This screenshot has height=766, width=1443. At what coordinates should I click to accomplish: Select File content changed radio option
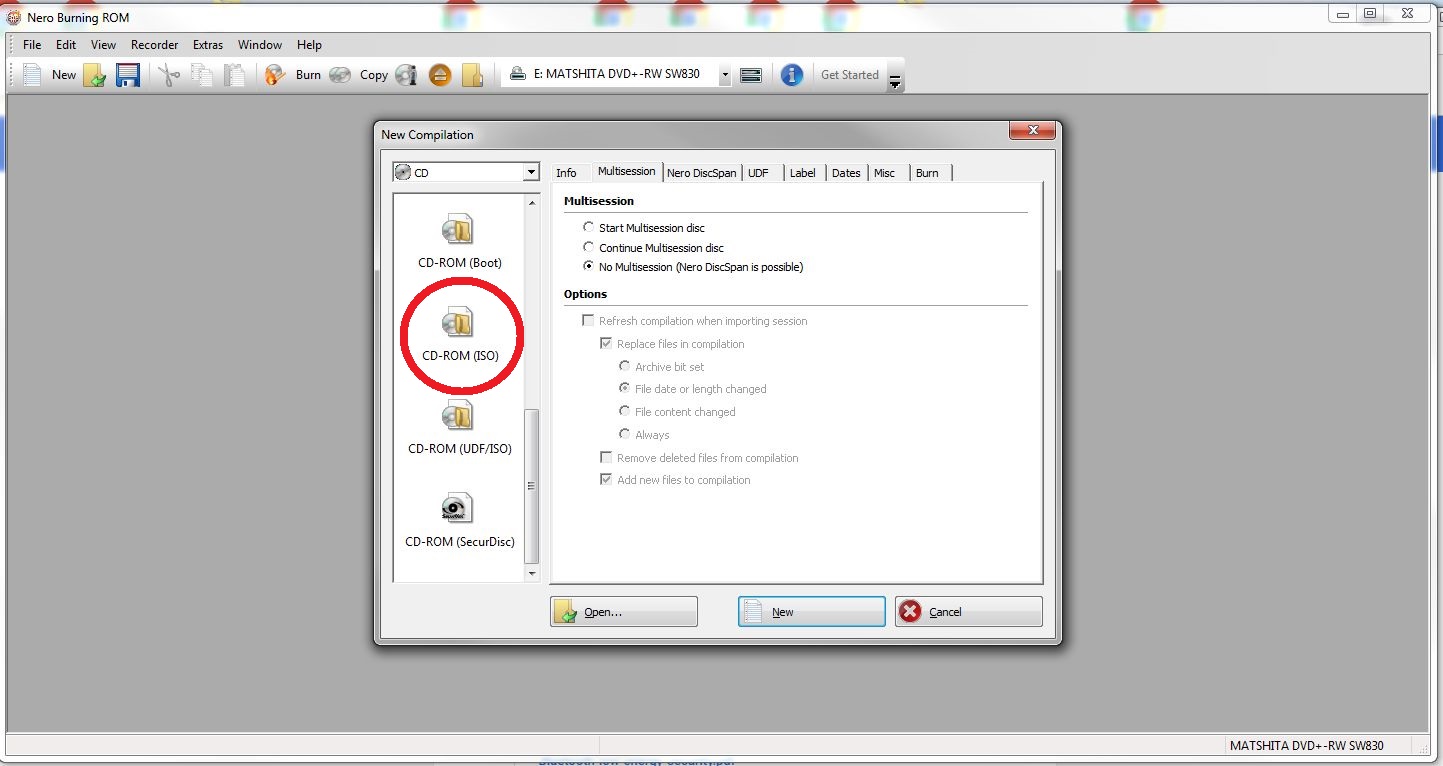pyautogui.click(x=625, y=412)
